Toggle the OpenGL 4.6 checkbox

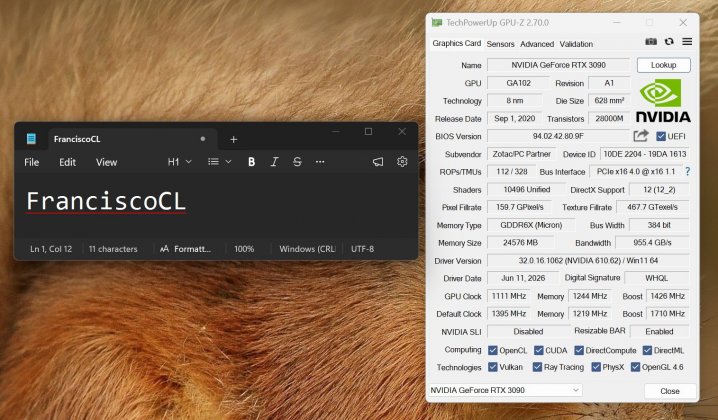[635, 367]
